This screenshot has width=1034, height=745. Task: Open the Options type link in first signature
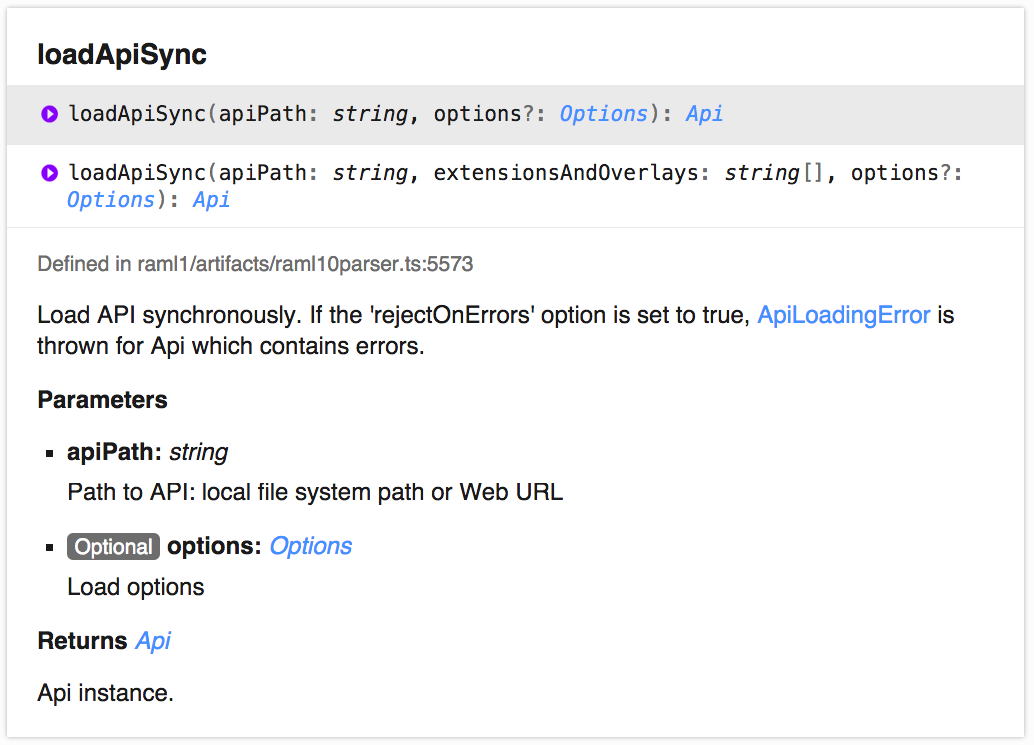[x=603, y=114]
